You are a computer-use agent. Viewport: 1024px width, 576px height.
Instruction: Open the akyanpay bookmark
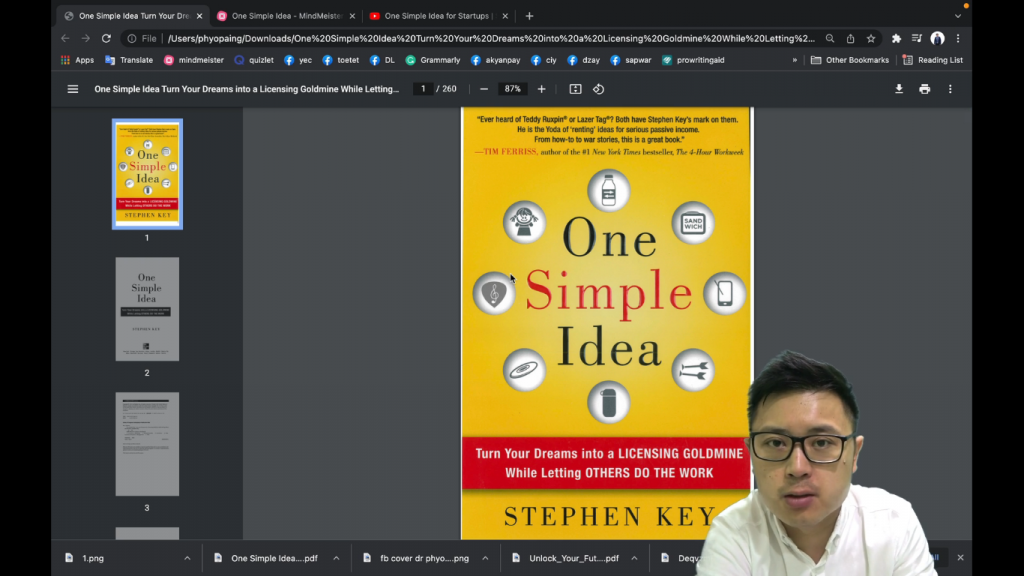tap(496, 60)
